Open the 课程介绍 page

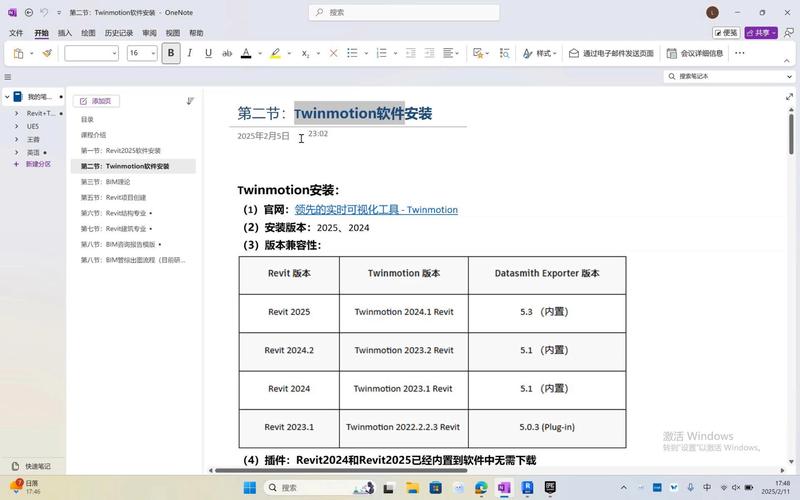[93, 135]
